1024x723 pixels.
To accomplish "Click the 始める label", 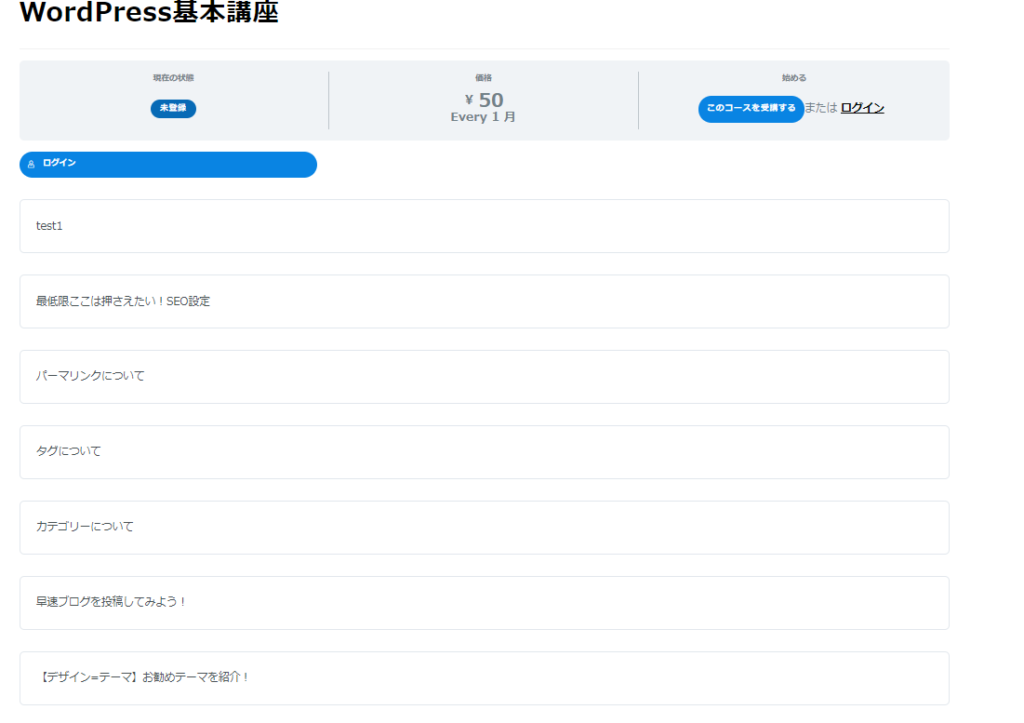I will coord(794,78).
